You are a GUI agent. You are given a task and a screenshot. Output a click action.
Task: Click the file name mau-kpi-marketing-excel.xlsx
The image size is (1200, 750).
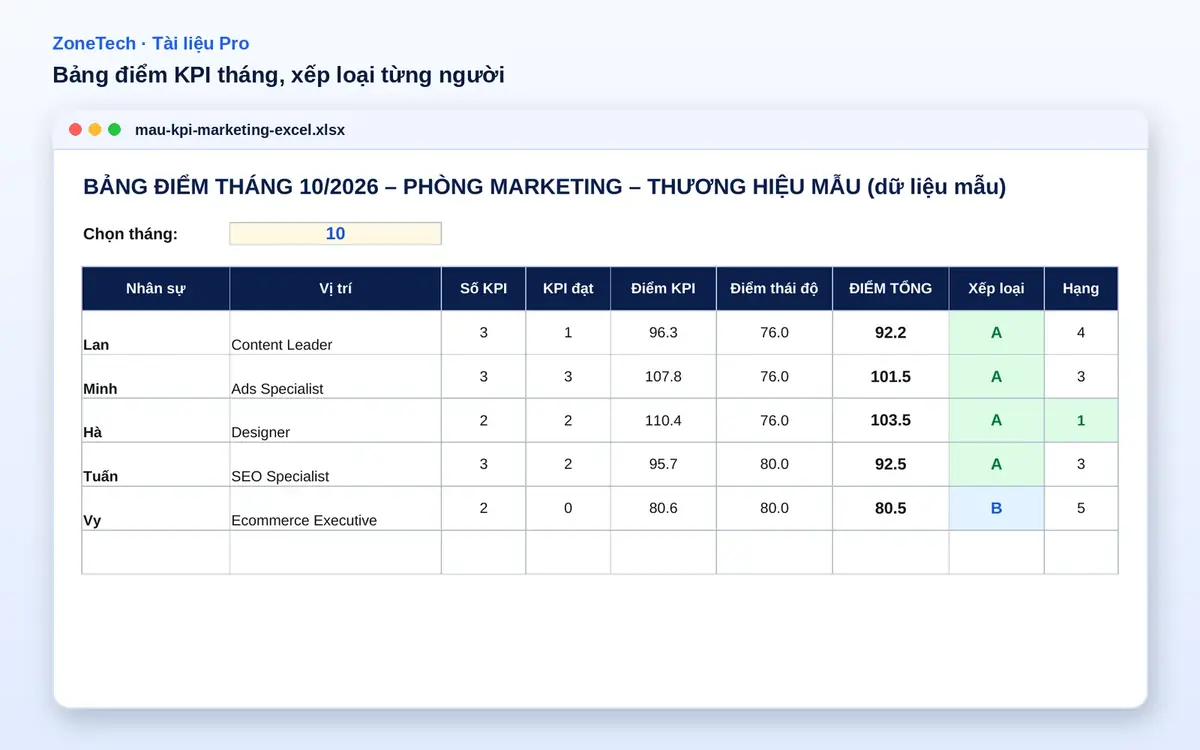coord(240,130)
